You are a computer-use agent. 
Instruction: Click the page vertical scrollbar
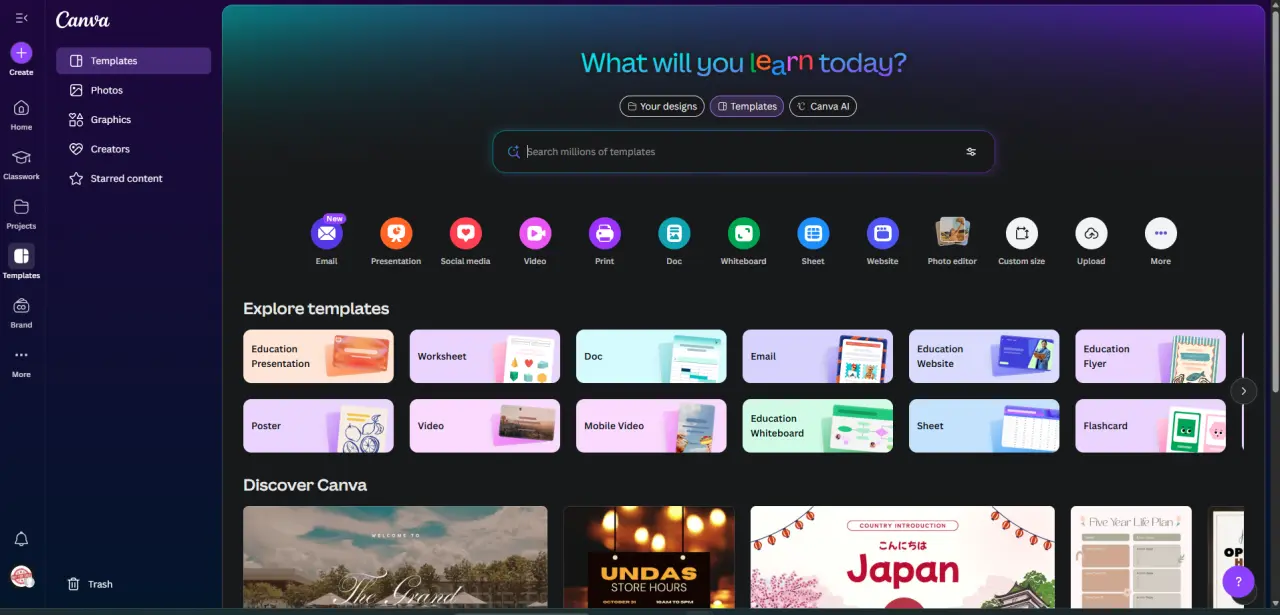pos(1274,200)
